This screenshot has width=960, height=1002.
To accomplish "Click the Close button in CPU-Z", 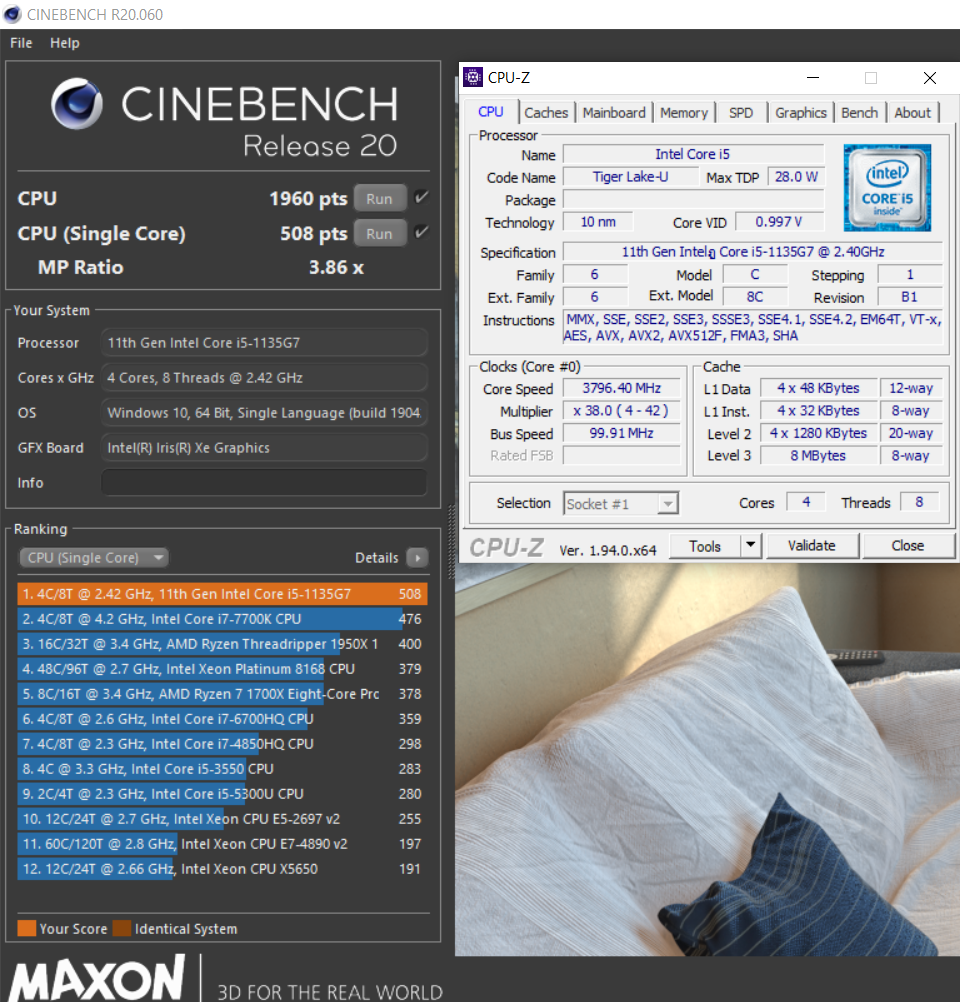I will 908,546.
